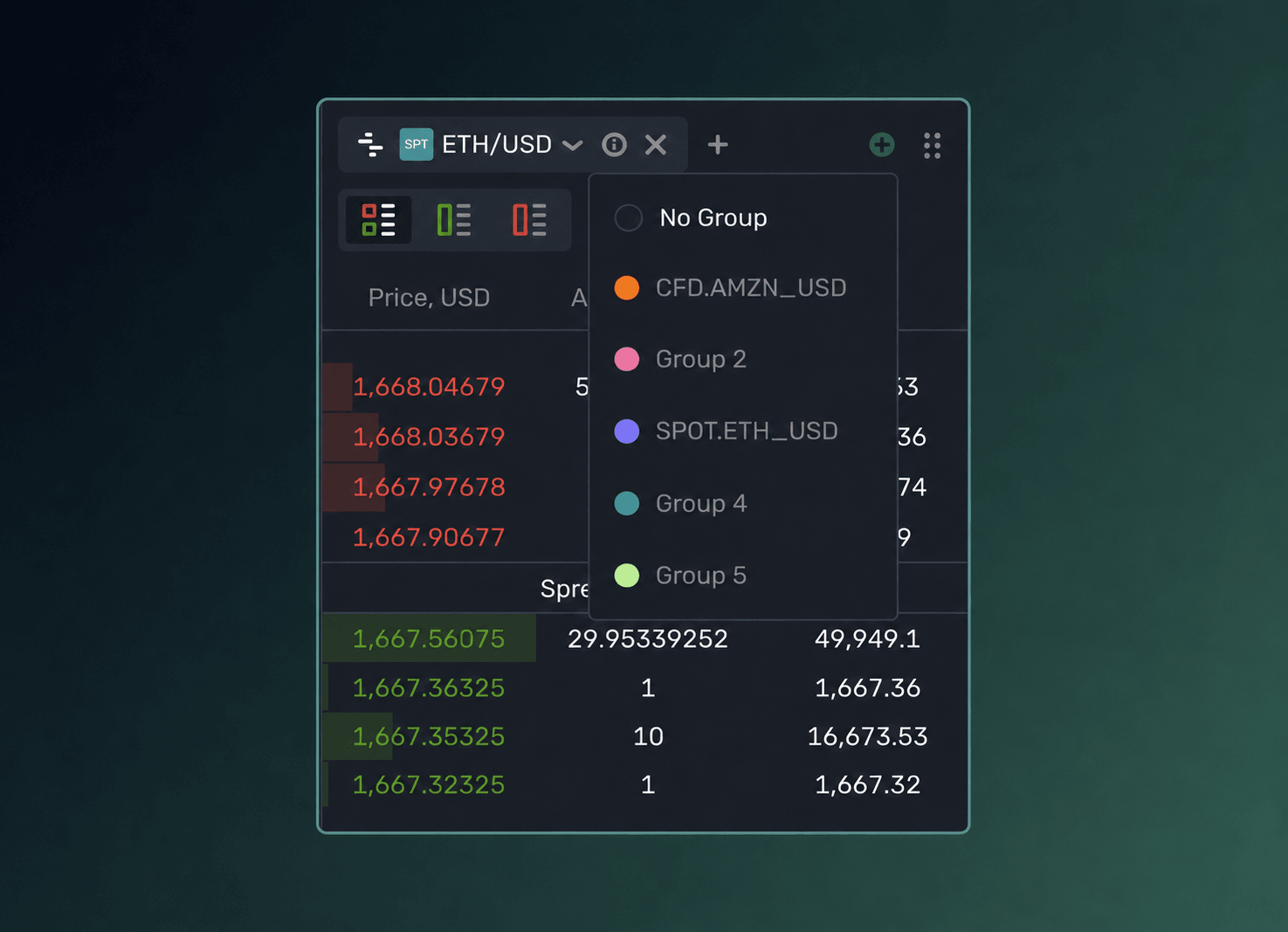Click total value 1,667.32

867,784
